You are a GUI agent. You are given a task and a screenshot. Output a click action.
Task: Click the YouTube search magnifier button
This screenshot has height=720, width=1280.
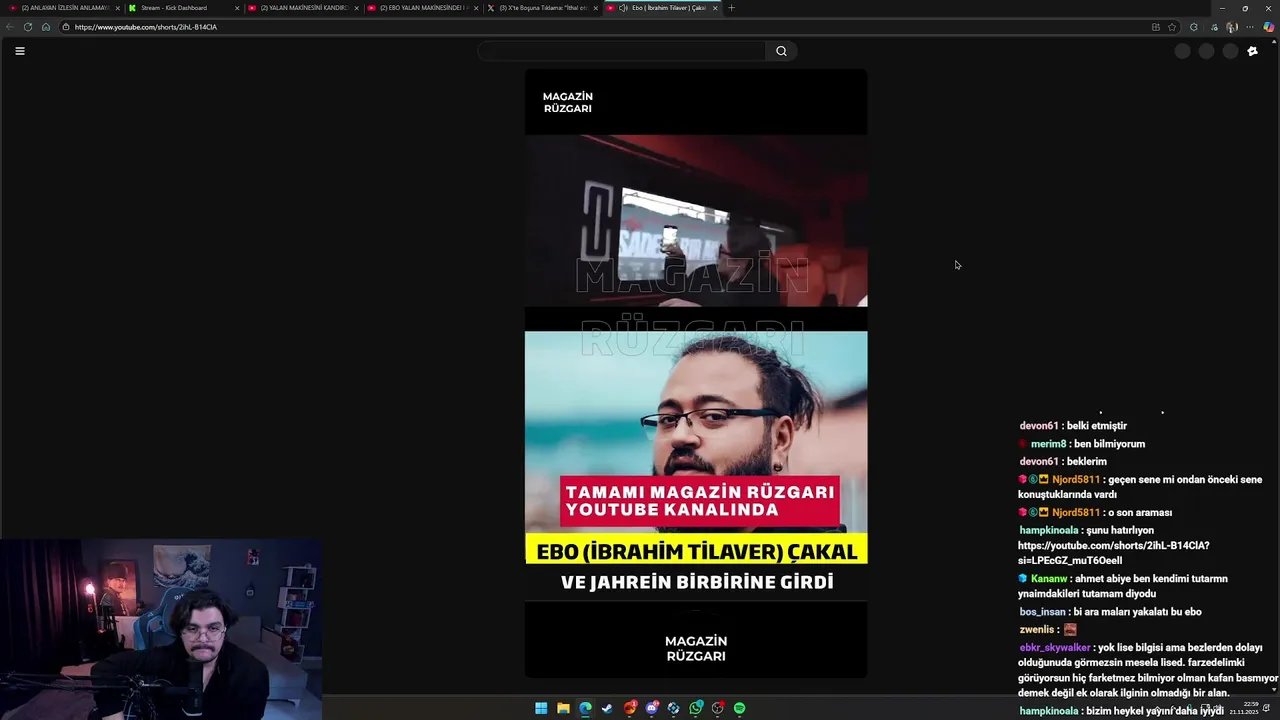click(781, 51)
